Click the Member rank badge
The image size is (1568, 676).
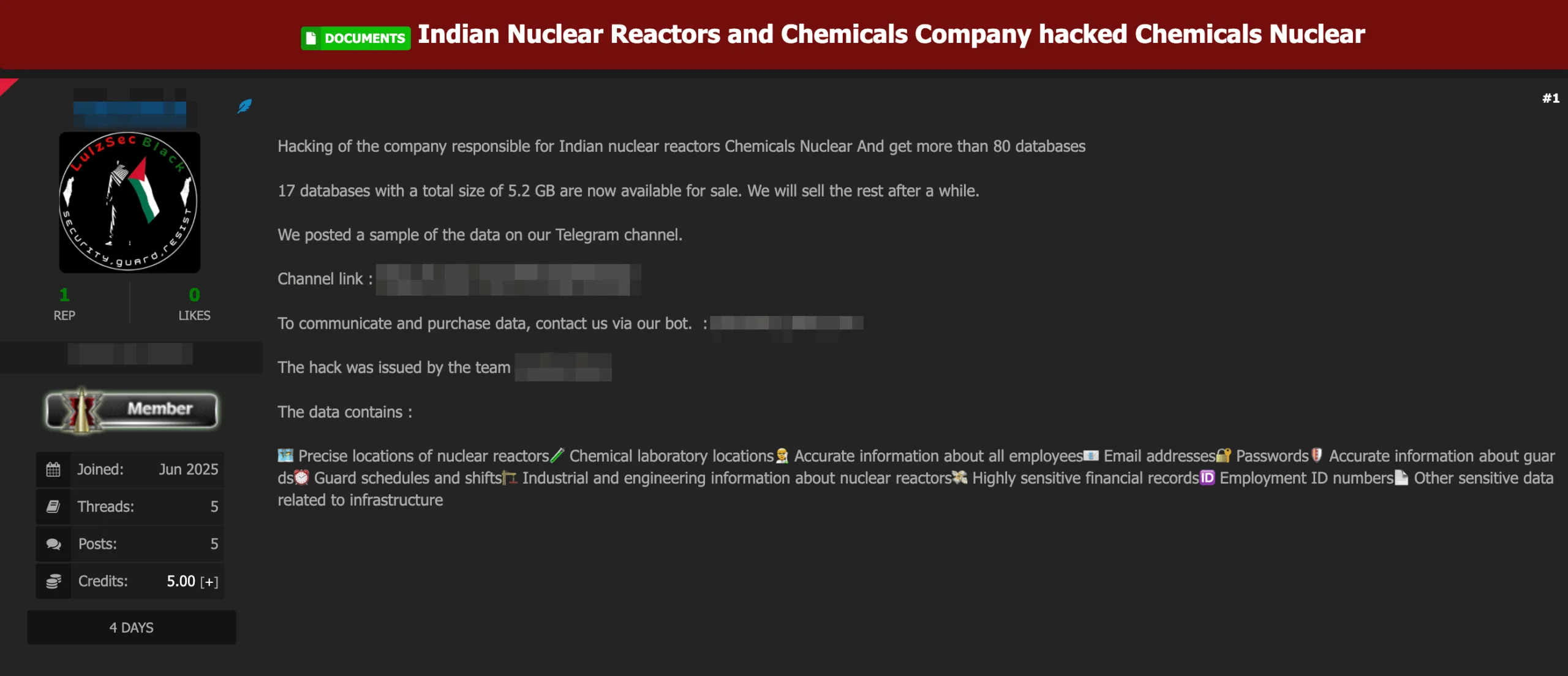131,410
